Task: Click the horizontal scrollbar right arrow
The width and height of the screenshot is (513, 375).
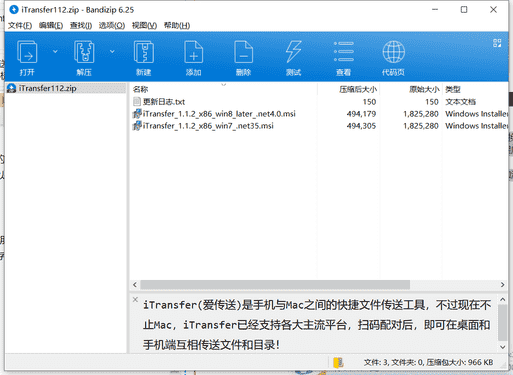Action: (502, 285)
